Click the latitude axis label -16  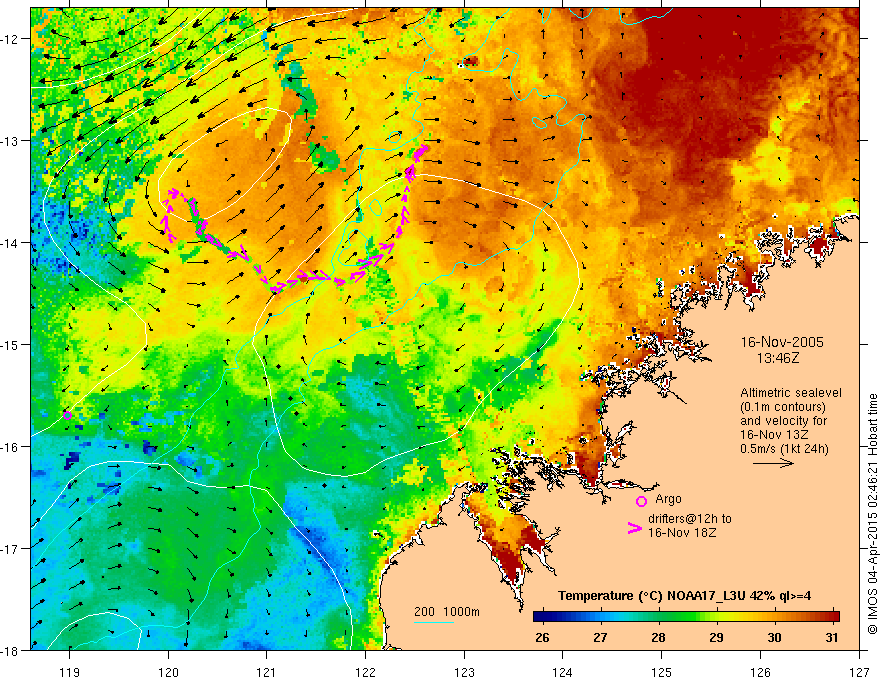coord(10,447)
